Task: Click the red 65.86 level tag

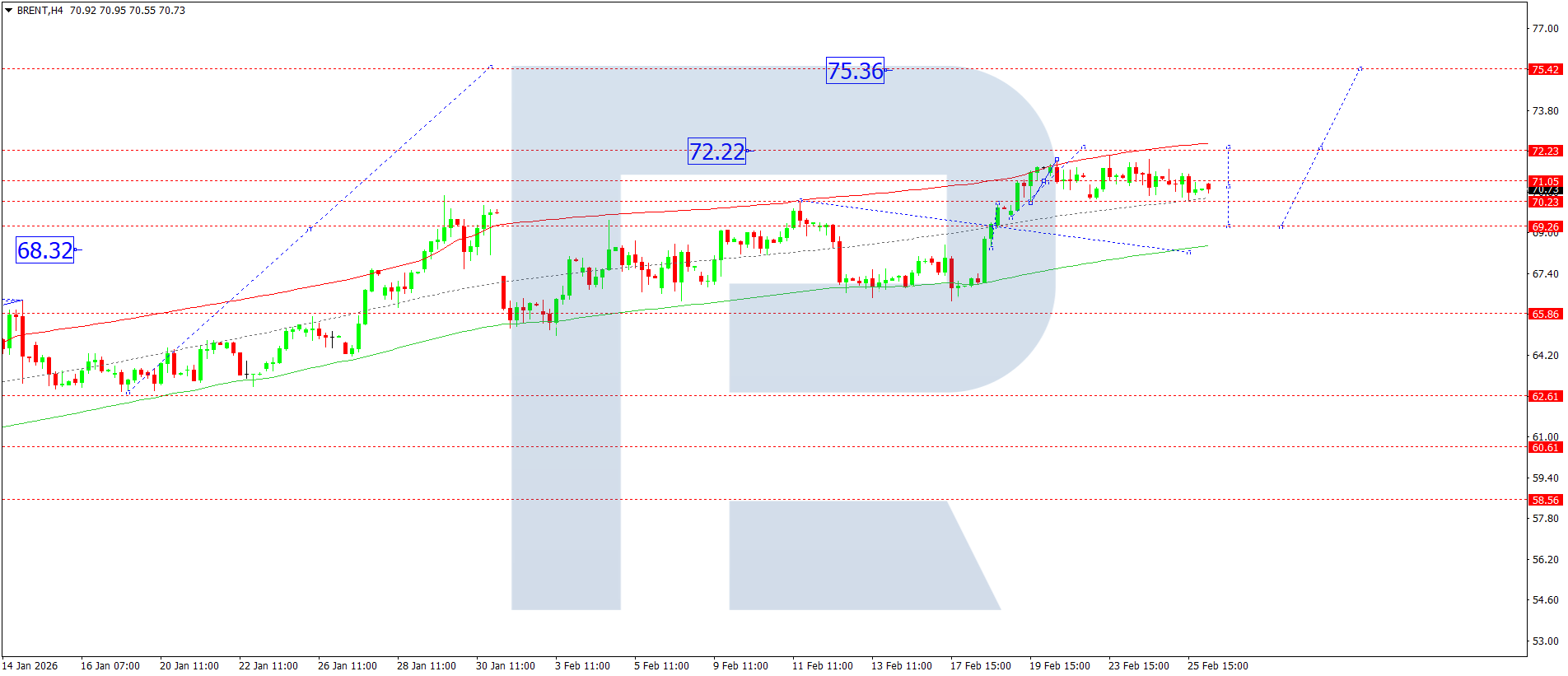Action: click(x=1544, y=314)
